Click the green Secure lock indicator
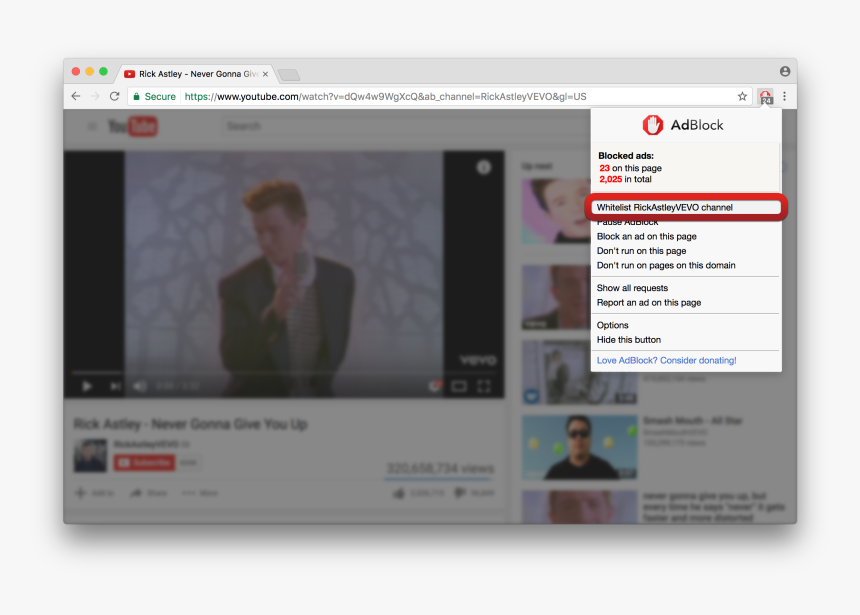 tap(155, 97)
